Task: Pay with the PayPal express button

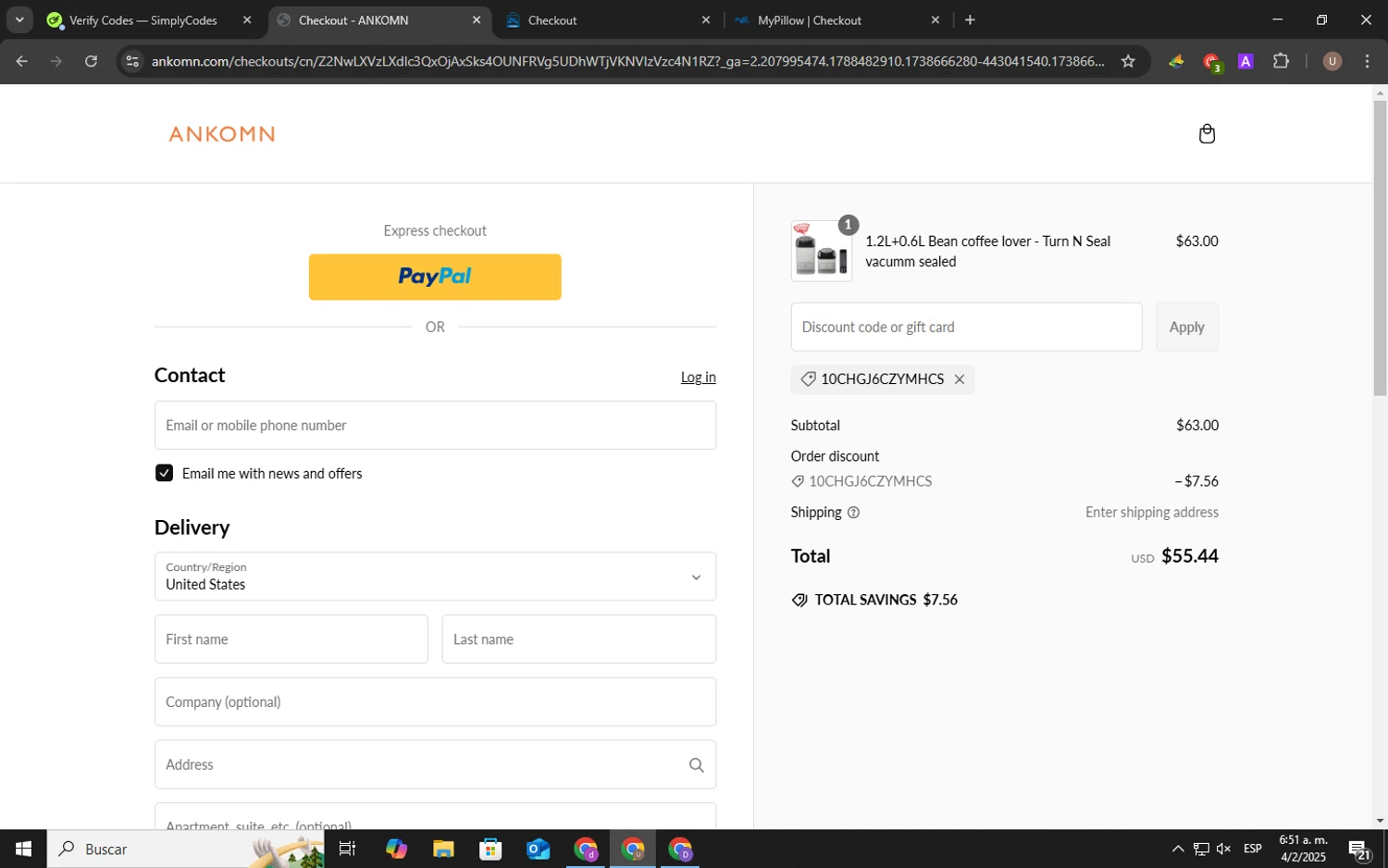Action: 435,277
